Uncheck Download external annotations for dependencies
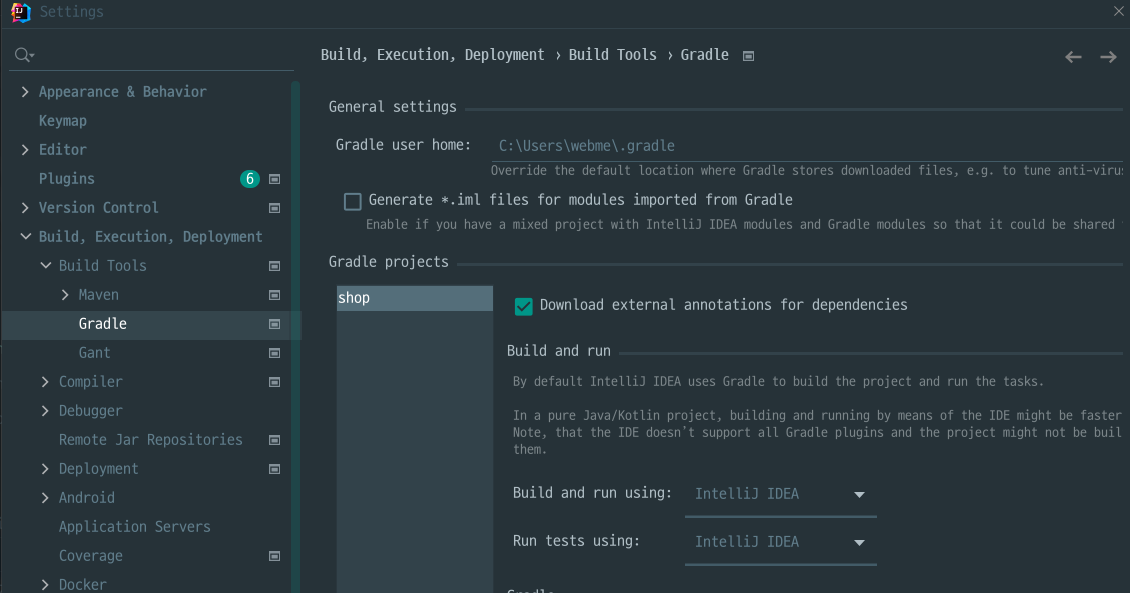The width and height of the screenshot is (1130, 593). click(x=524, y=306)
